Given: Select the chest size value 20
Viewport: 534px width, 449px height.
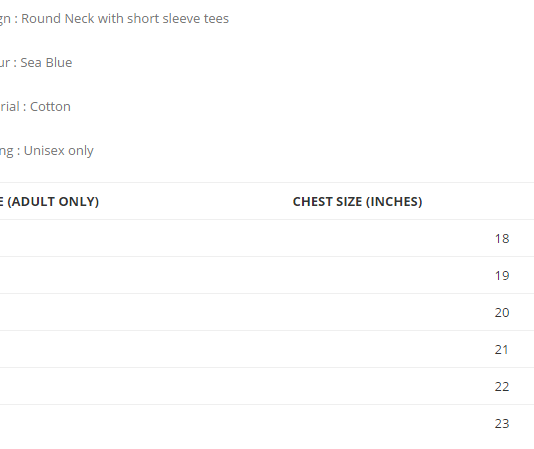Looking at the screenshot, I should [502, 313].
